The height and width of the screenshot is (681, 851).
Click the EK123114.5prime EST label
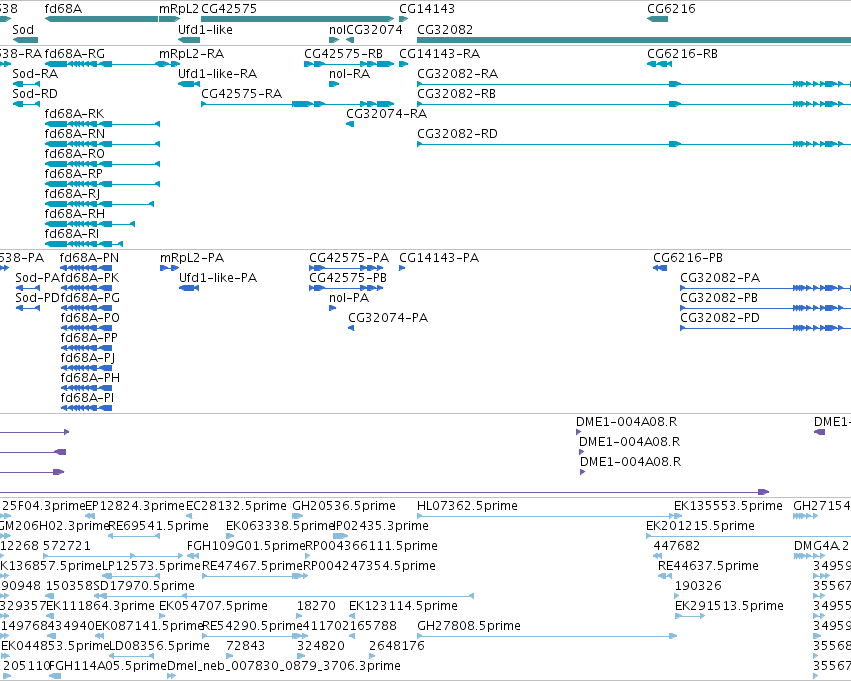click(x=403, y=606)
